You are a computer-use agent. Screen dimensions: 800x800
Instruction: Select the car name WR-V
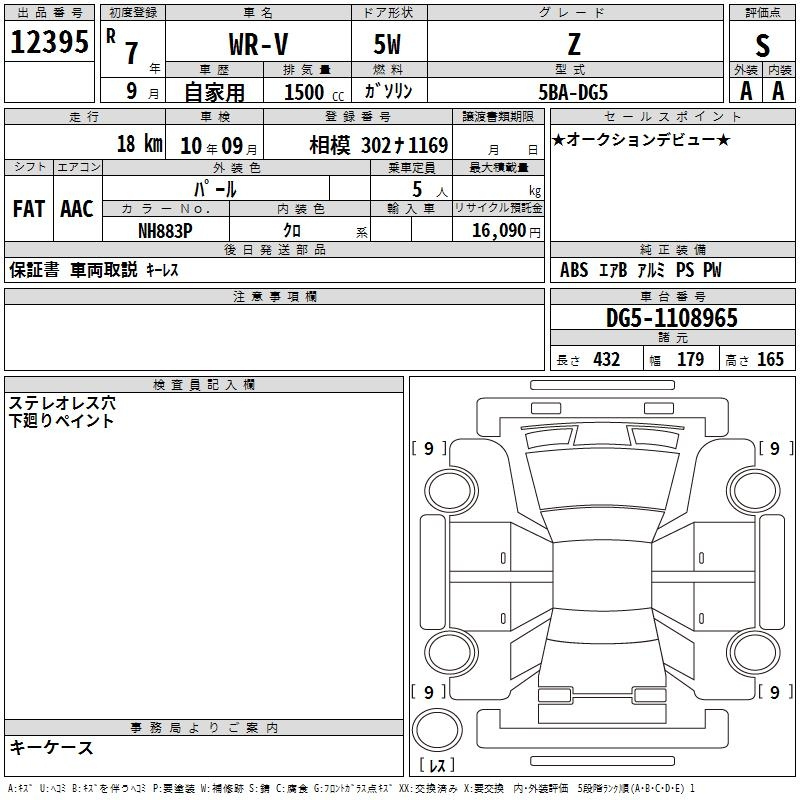tap(256, 44)
